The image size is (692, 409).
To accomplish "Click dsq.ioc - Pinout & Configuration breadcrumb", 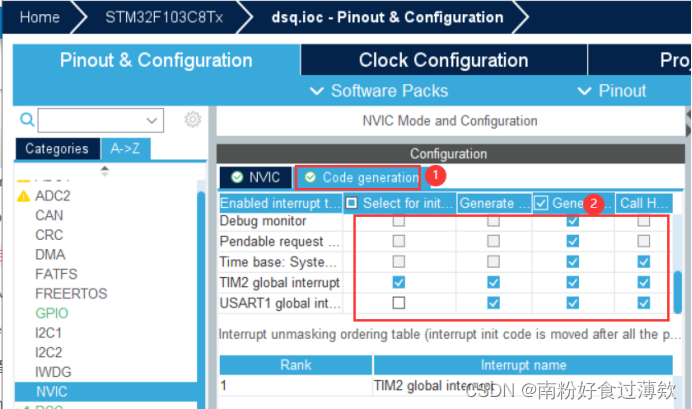I will click(x=387, y=17).
